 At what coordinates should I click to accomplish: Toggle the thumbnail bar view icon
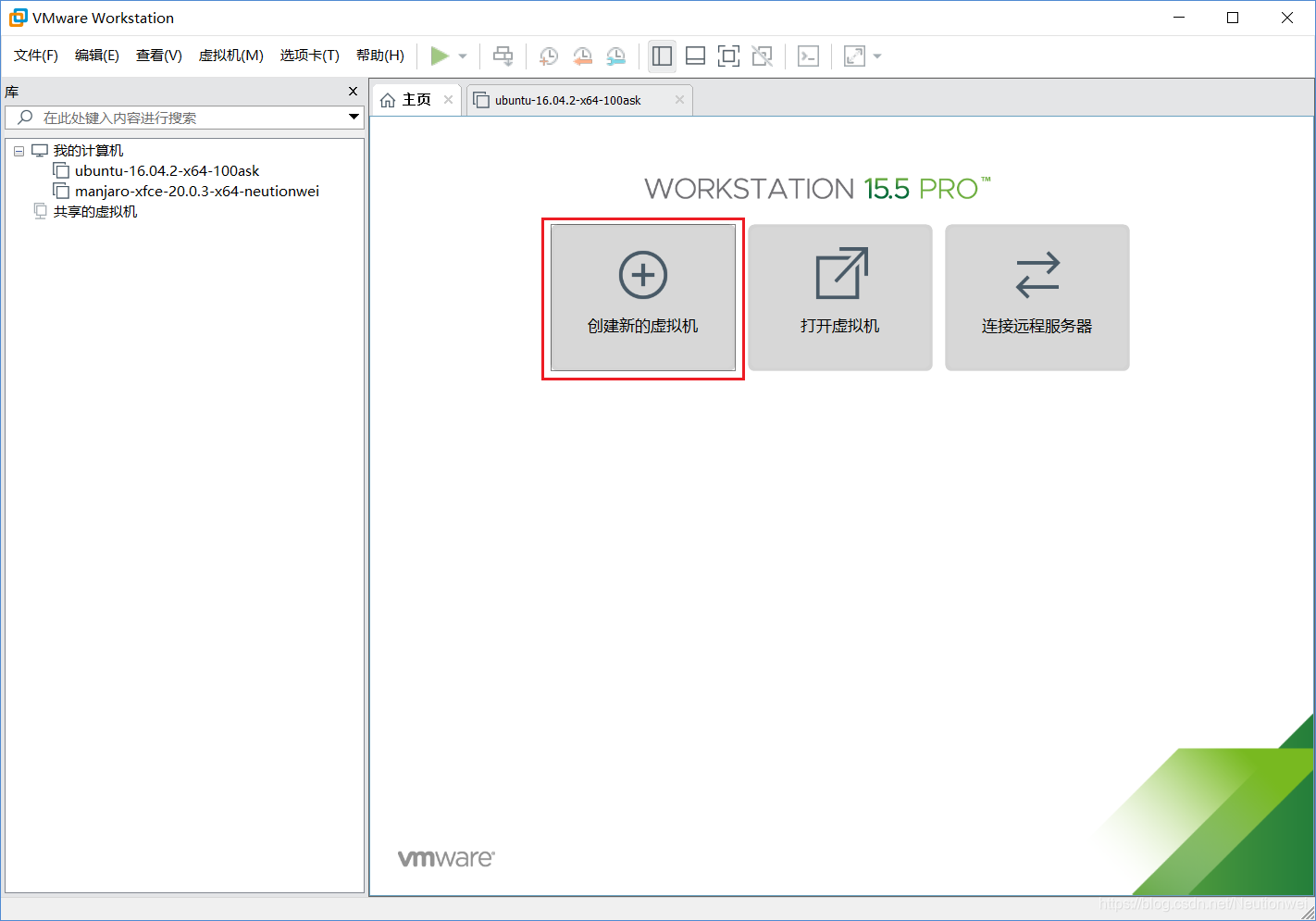tap(695, 56)
